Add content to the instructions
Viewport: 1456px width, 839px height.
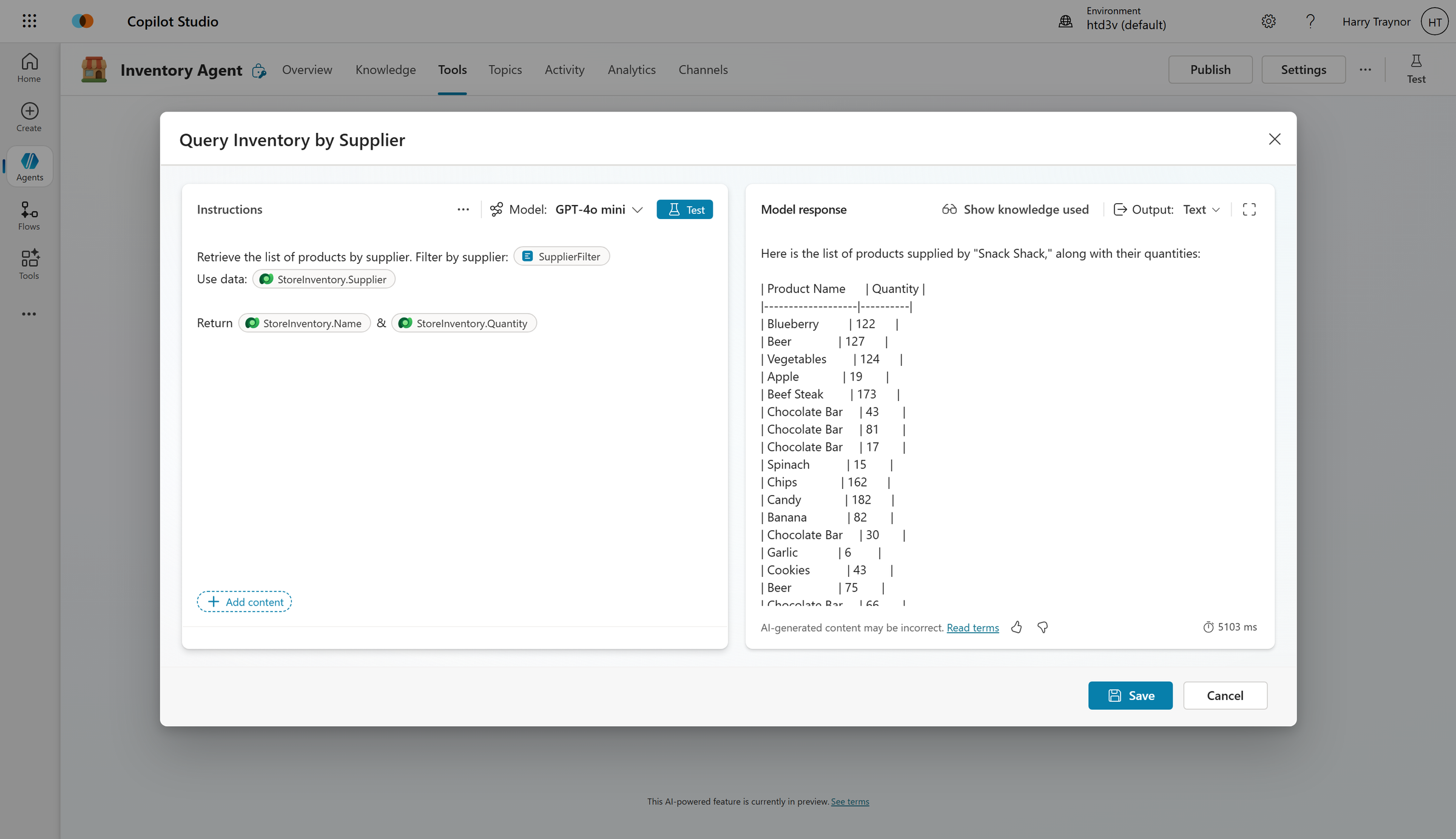[244, 601]
